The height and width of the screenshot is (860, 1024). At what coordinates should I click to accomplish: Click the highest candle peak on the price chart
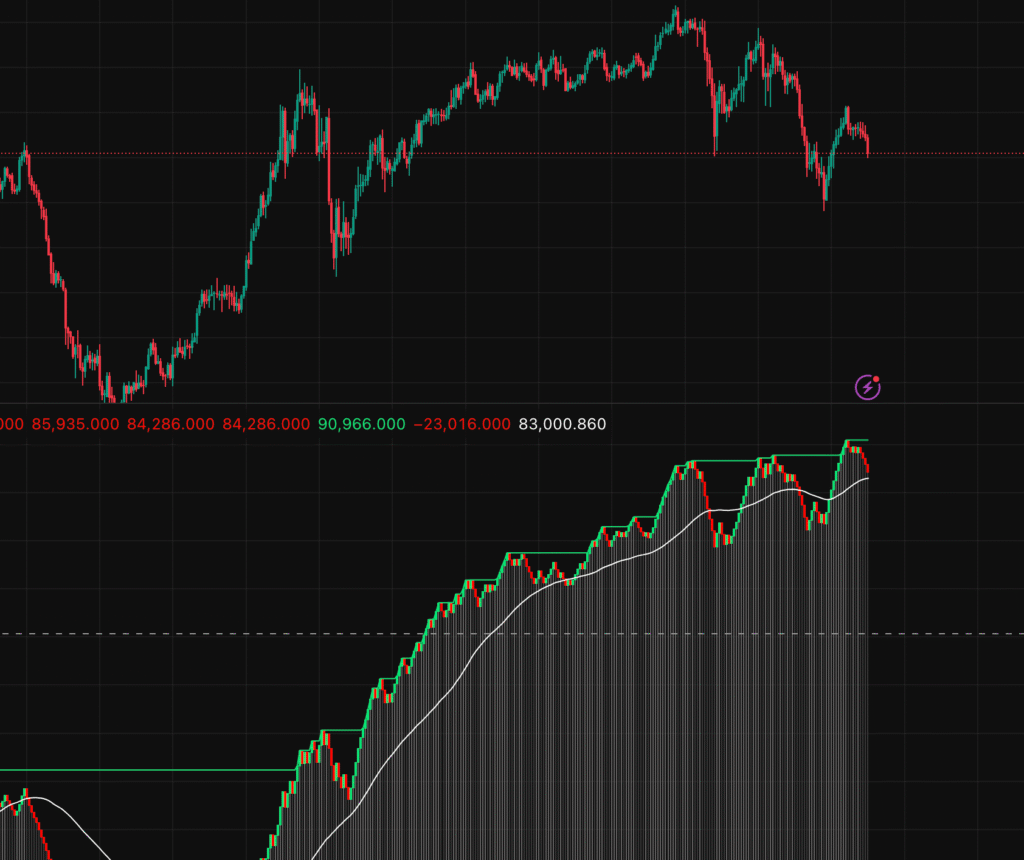676,14
